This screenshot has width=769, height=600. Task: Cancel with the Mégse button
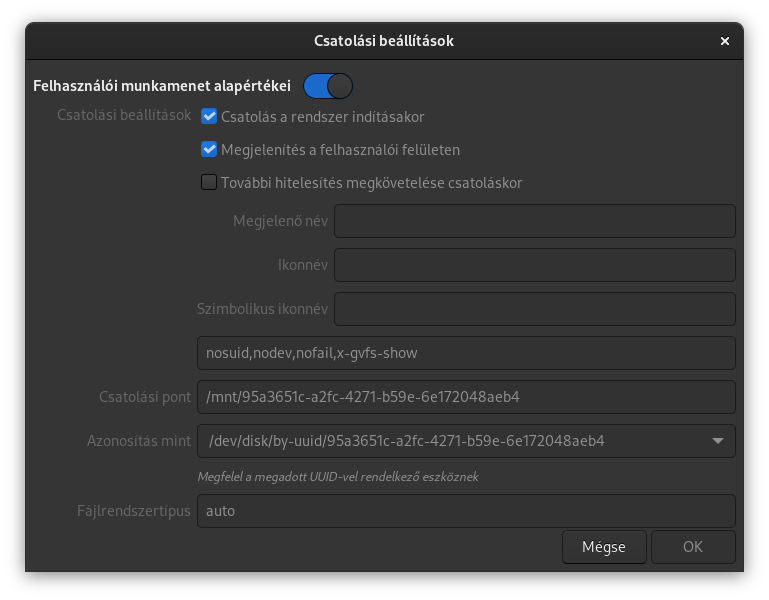tap(604, 547)
